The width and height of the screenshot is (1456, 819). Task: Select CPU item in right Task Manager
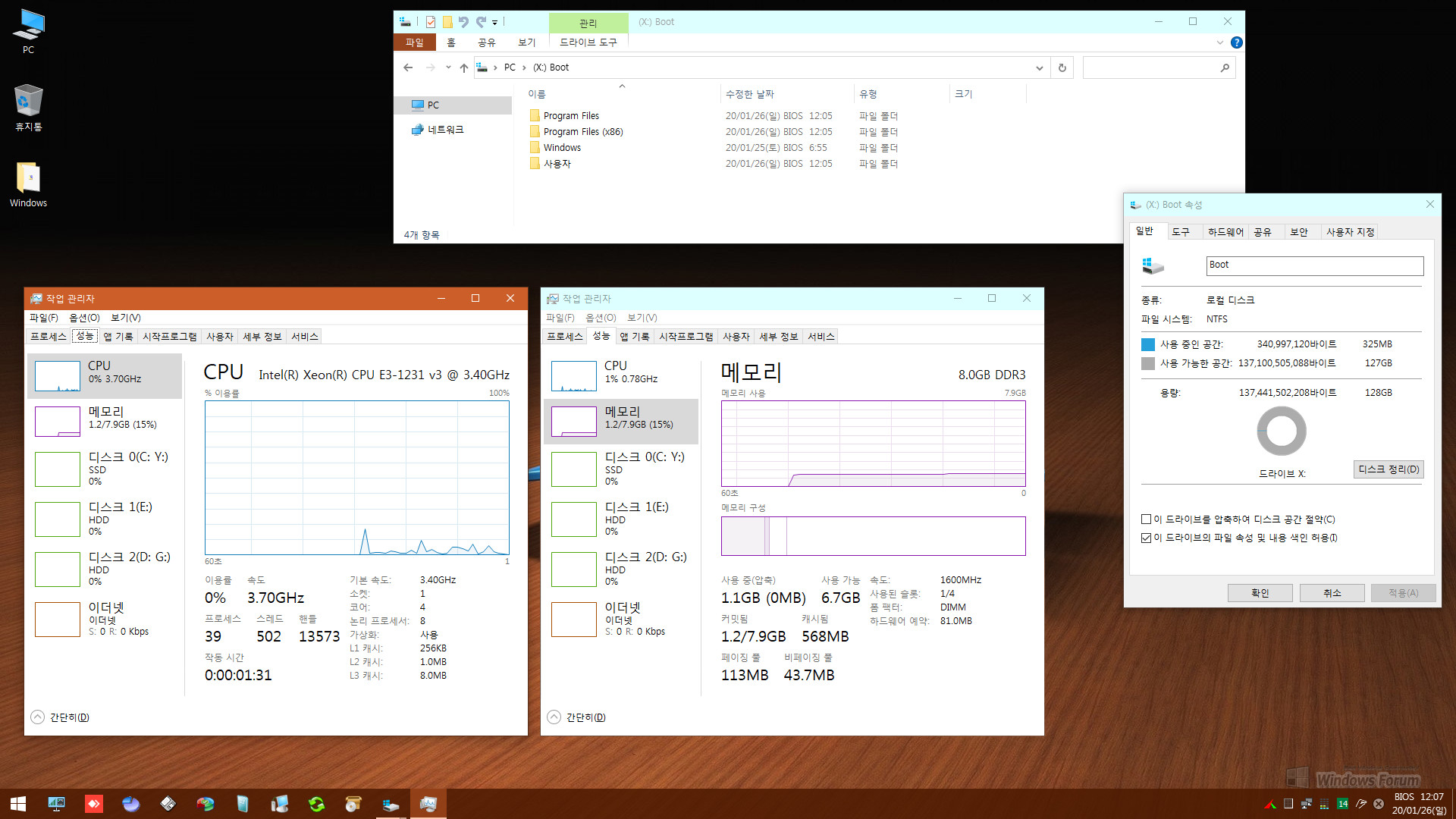click(621, 375)
